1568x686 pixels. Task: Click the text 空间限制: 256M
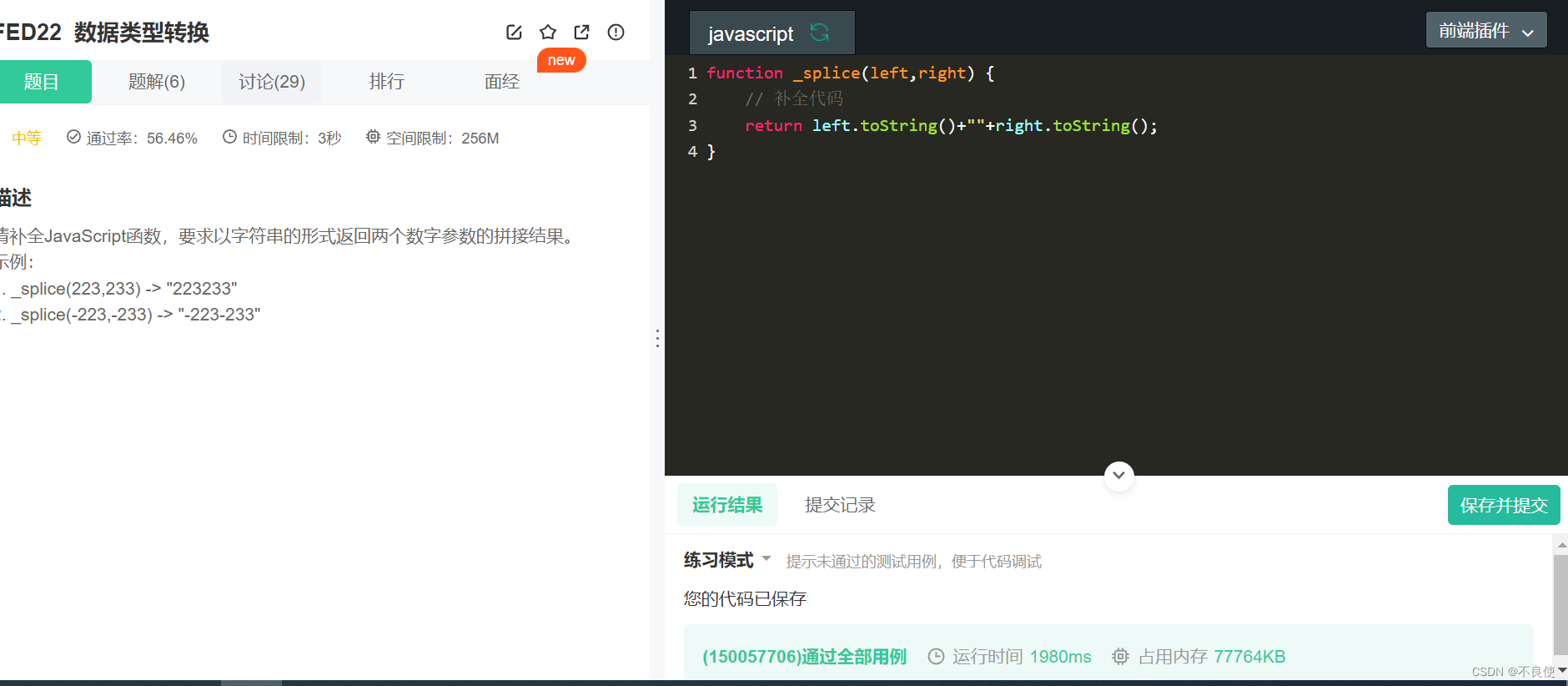click(x=442, y=139)
